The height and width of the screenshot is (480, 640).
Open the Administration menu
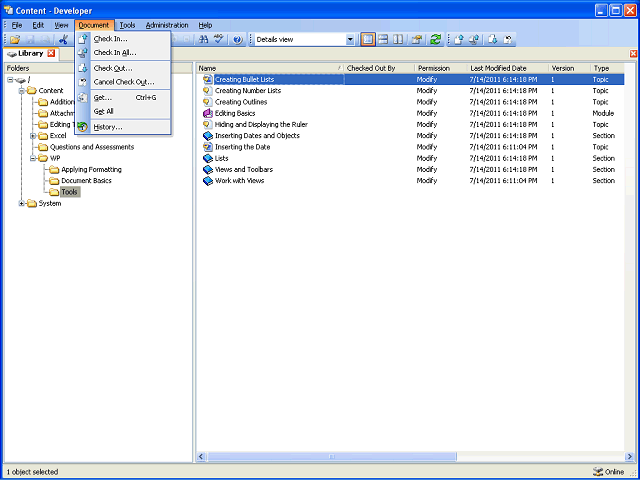(167, 25)
